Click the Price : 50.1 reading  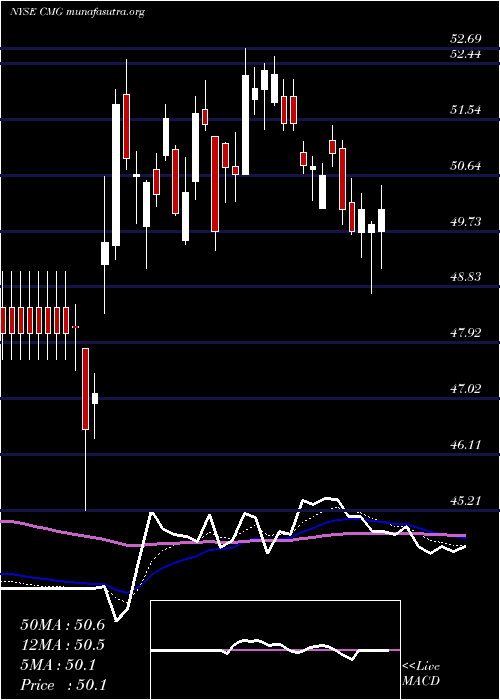[63, 685]
